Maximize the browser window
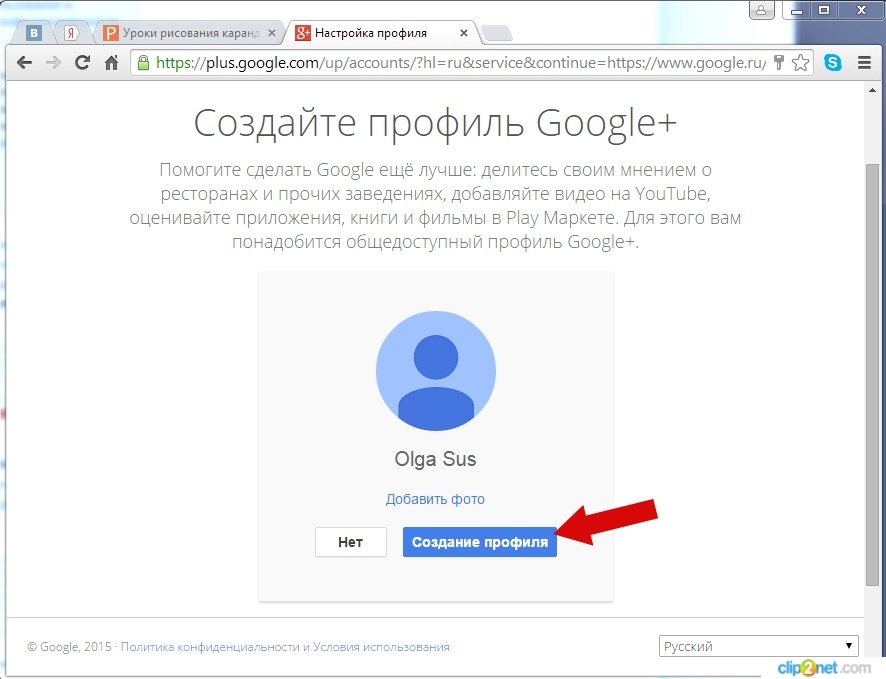Screen dimensions: 886x679 pyautogui.click(x=824, y=10)
